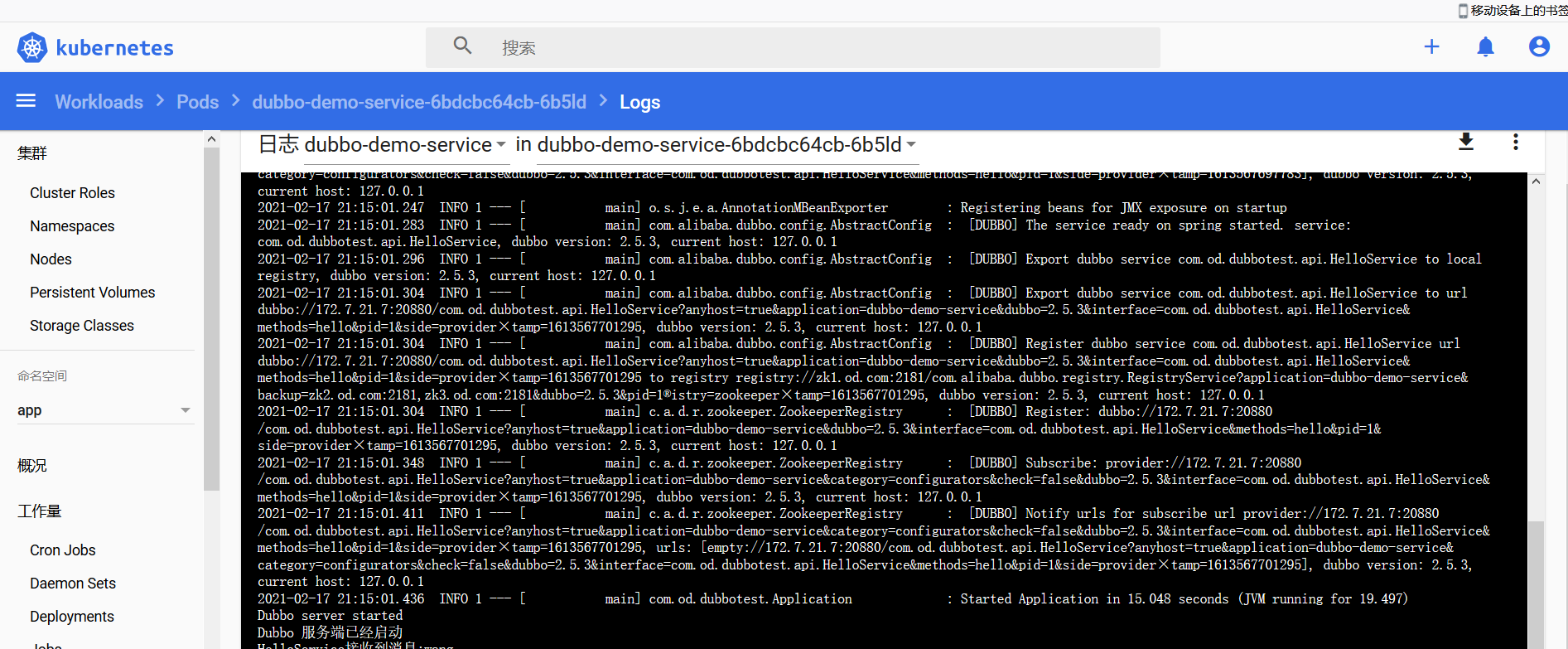
Task: Click the Kubernetes logo icon
Action: click(x=32, y=47)
